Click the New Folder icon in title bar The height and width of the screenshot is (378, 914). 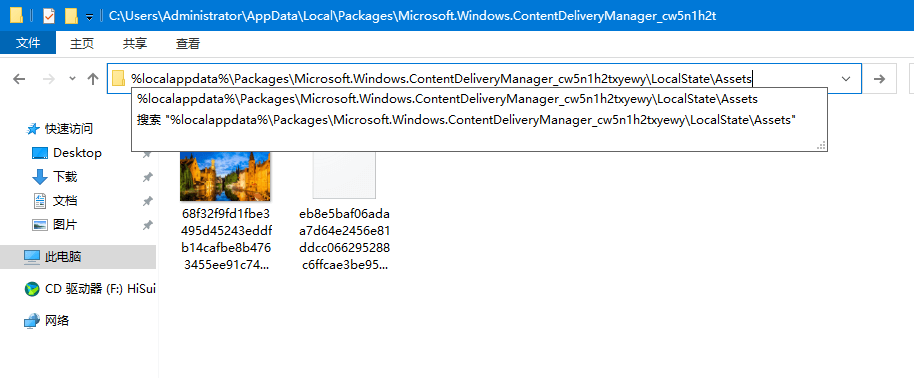(x=72, y=16)
